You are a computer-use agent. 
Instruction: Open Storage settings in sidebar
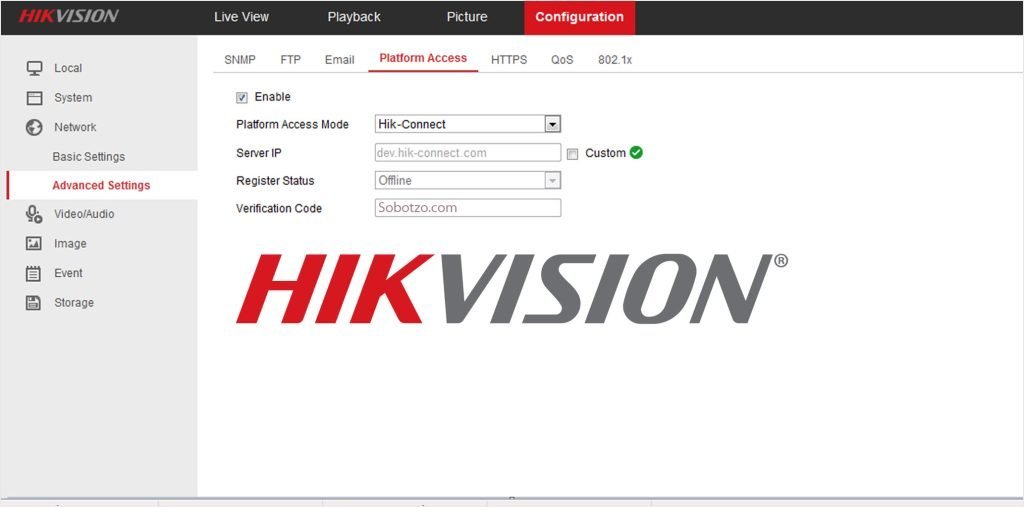pyautogui.click(x=74, y=303)
